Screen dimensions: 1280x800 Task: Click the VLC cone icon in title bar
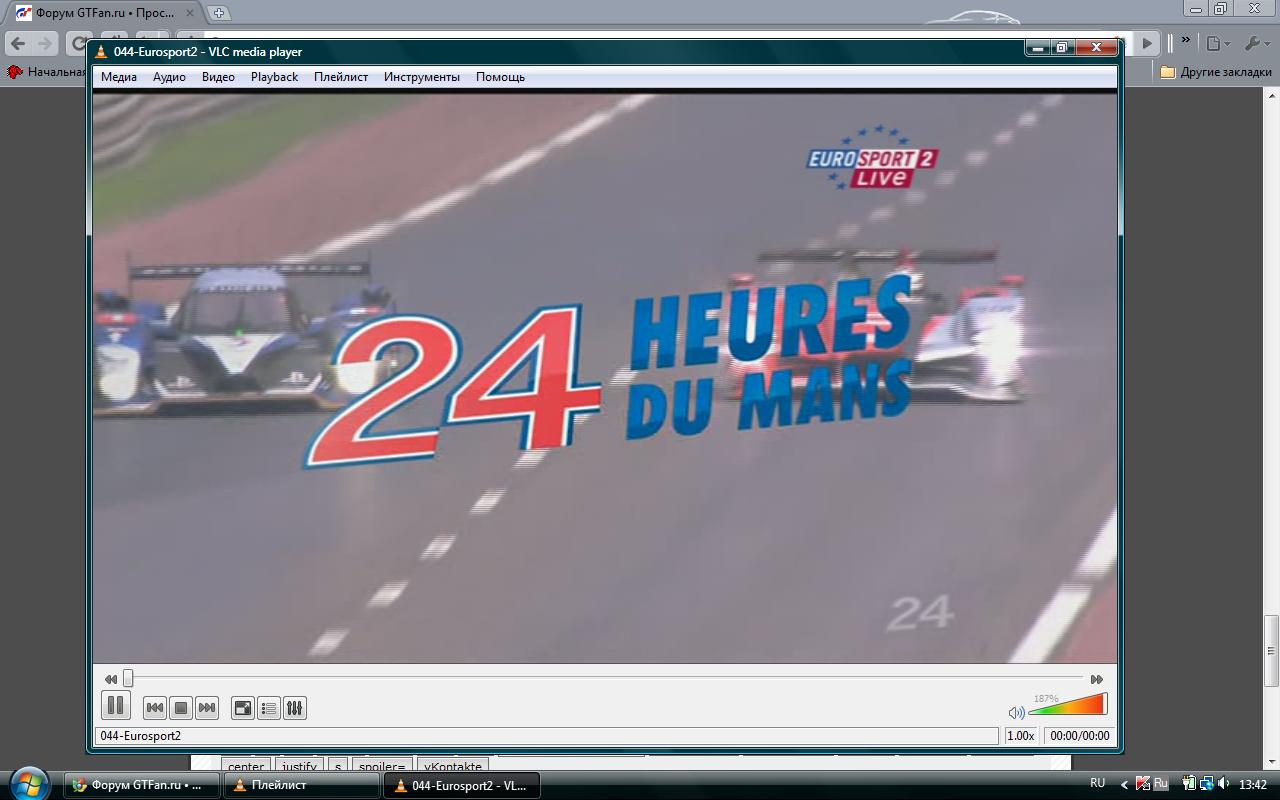101,52
